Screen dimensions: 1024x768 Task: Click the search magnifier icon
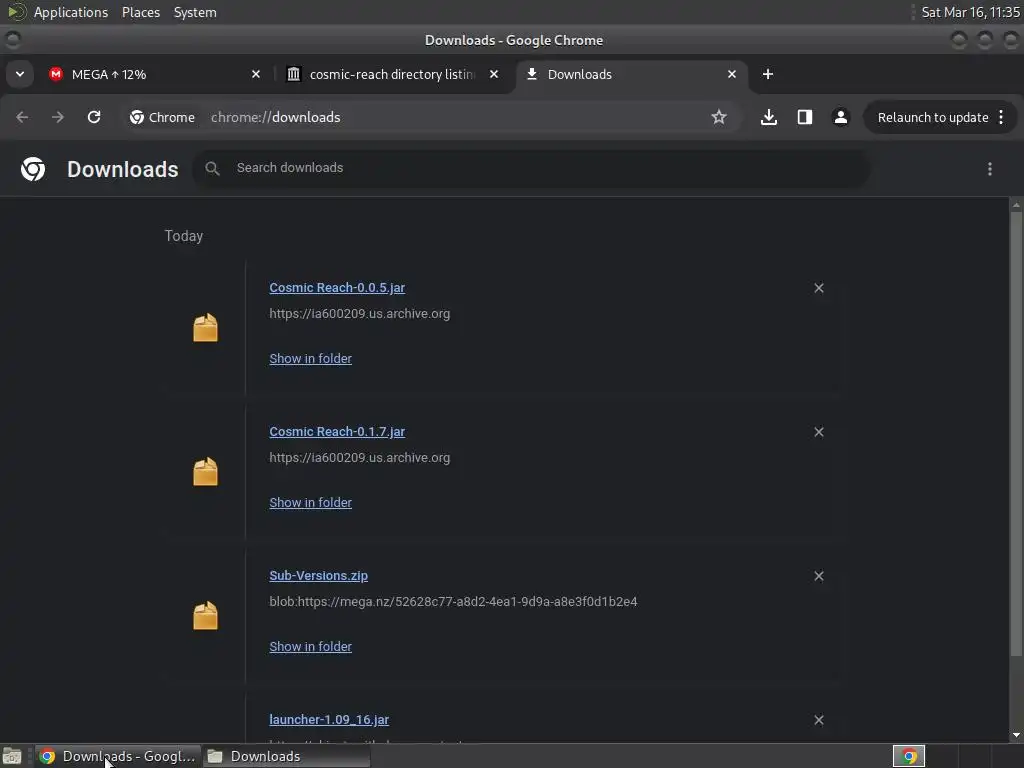pyautogui.click(x=212, y=168)
